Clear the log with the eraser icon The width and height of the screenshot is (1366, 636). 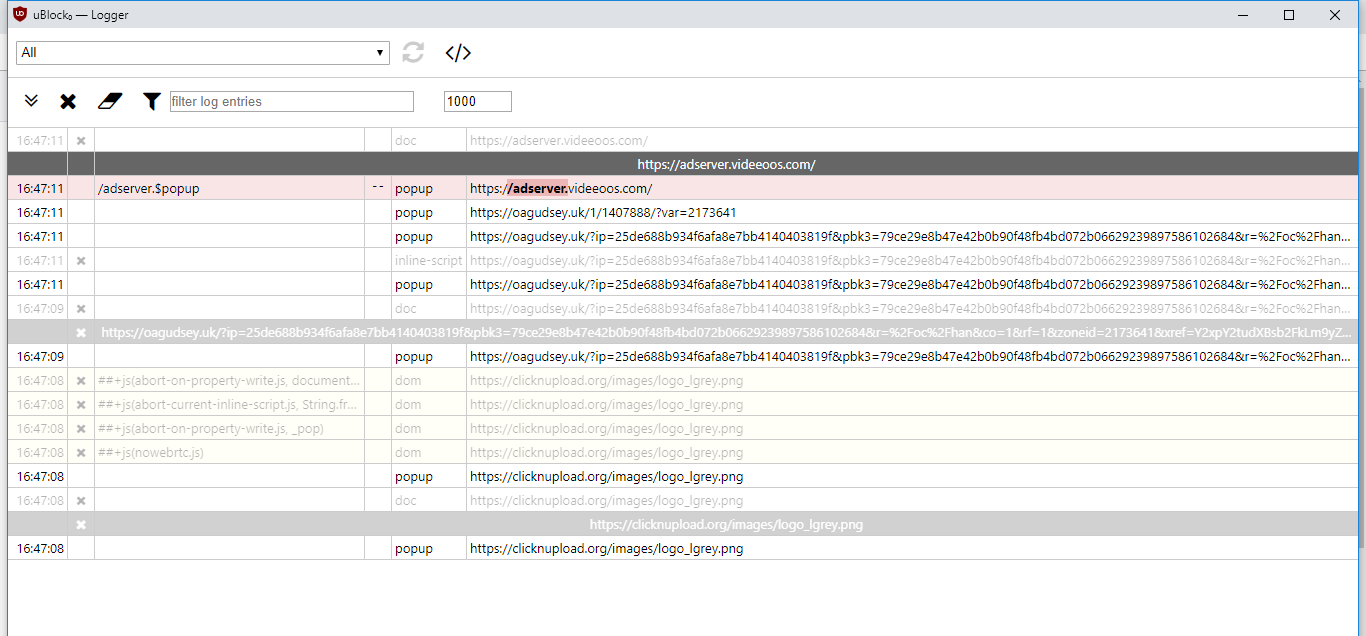(x=109, y=100)
